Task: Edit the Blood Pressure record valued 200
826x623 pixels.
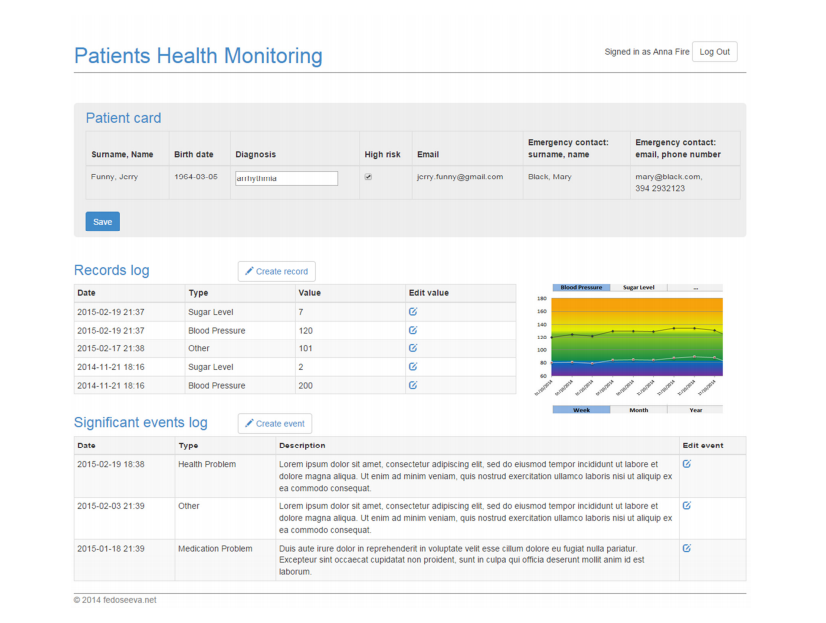Action: point(413,385)
